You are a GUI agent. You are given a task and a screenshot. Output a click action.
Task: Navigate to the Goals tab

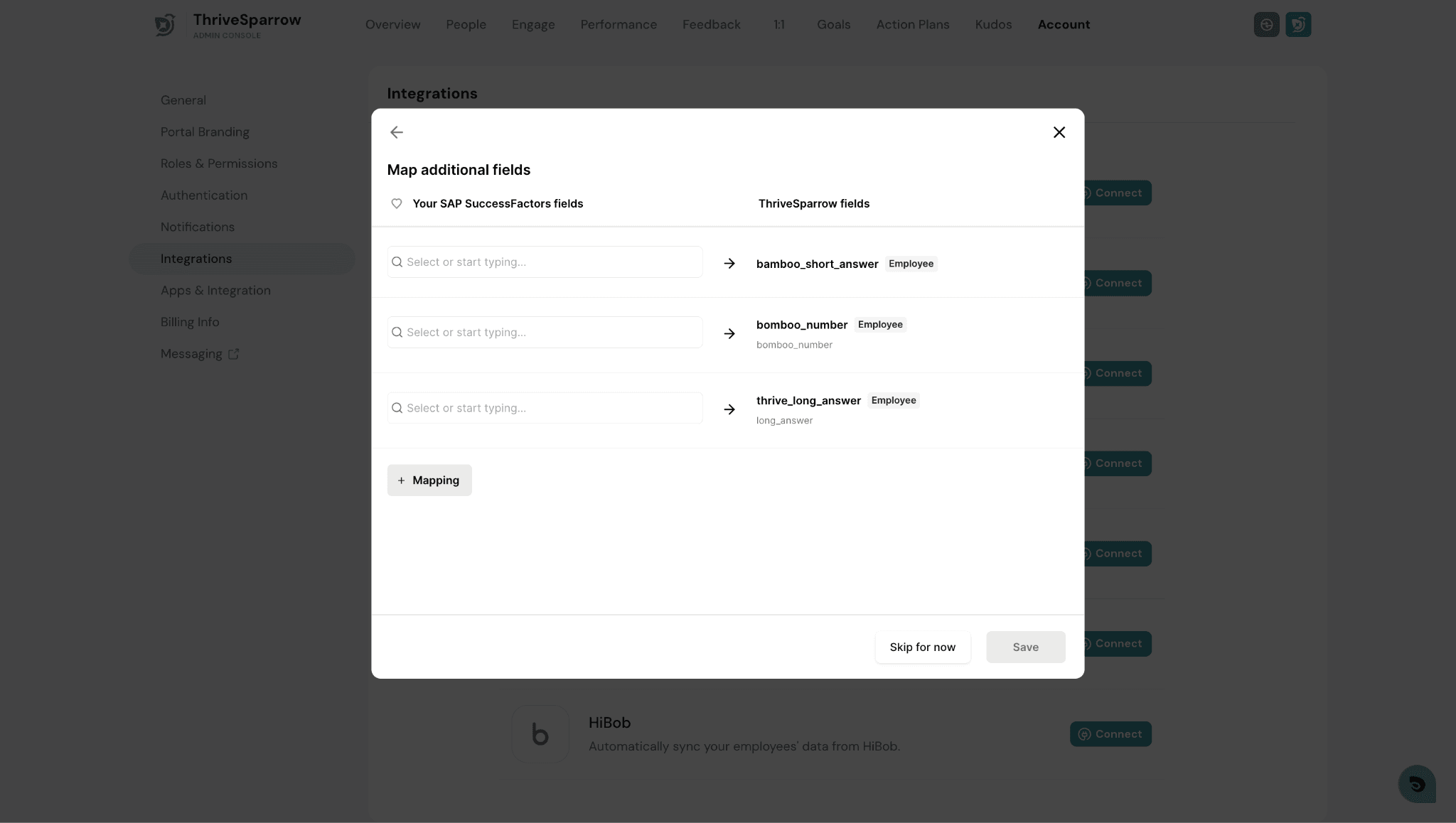coord(834,25)
